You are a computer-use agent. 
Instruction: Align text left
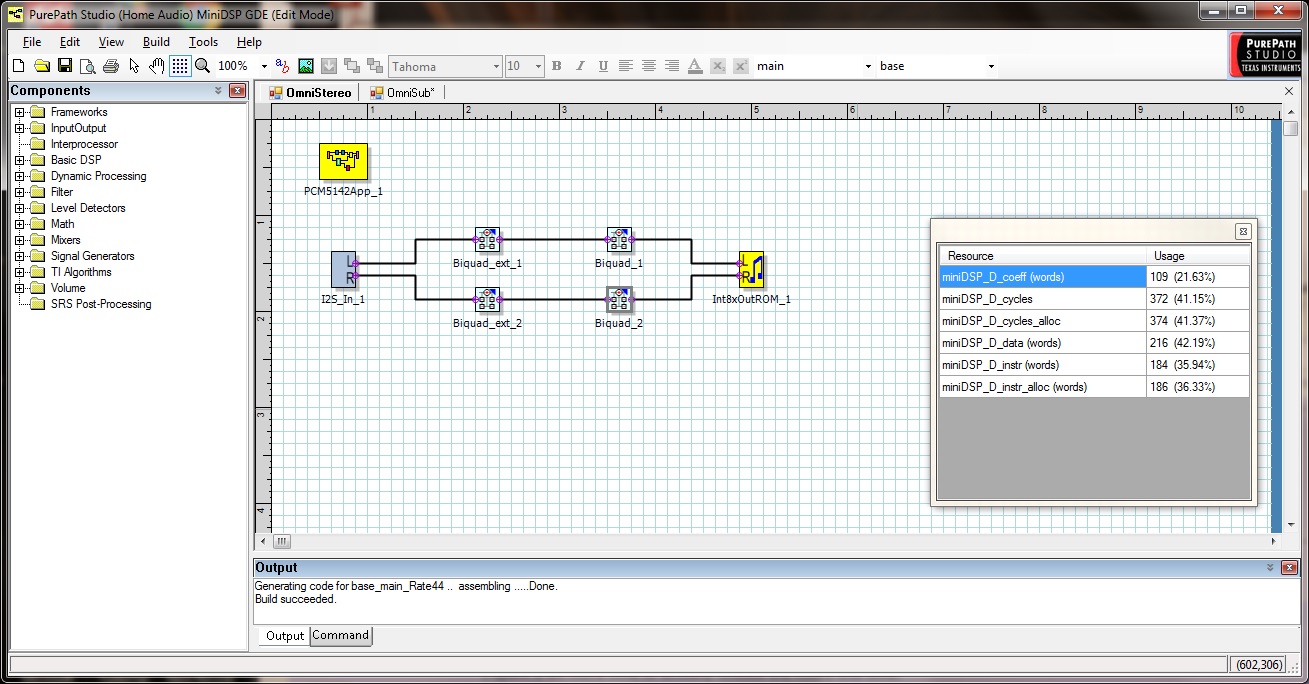click(626, 66)
